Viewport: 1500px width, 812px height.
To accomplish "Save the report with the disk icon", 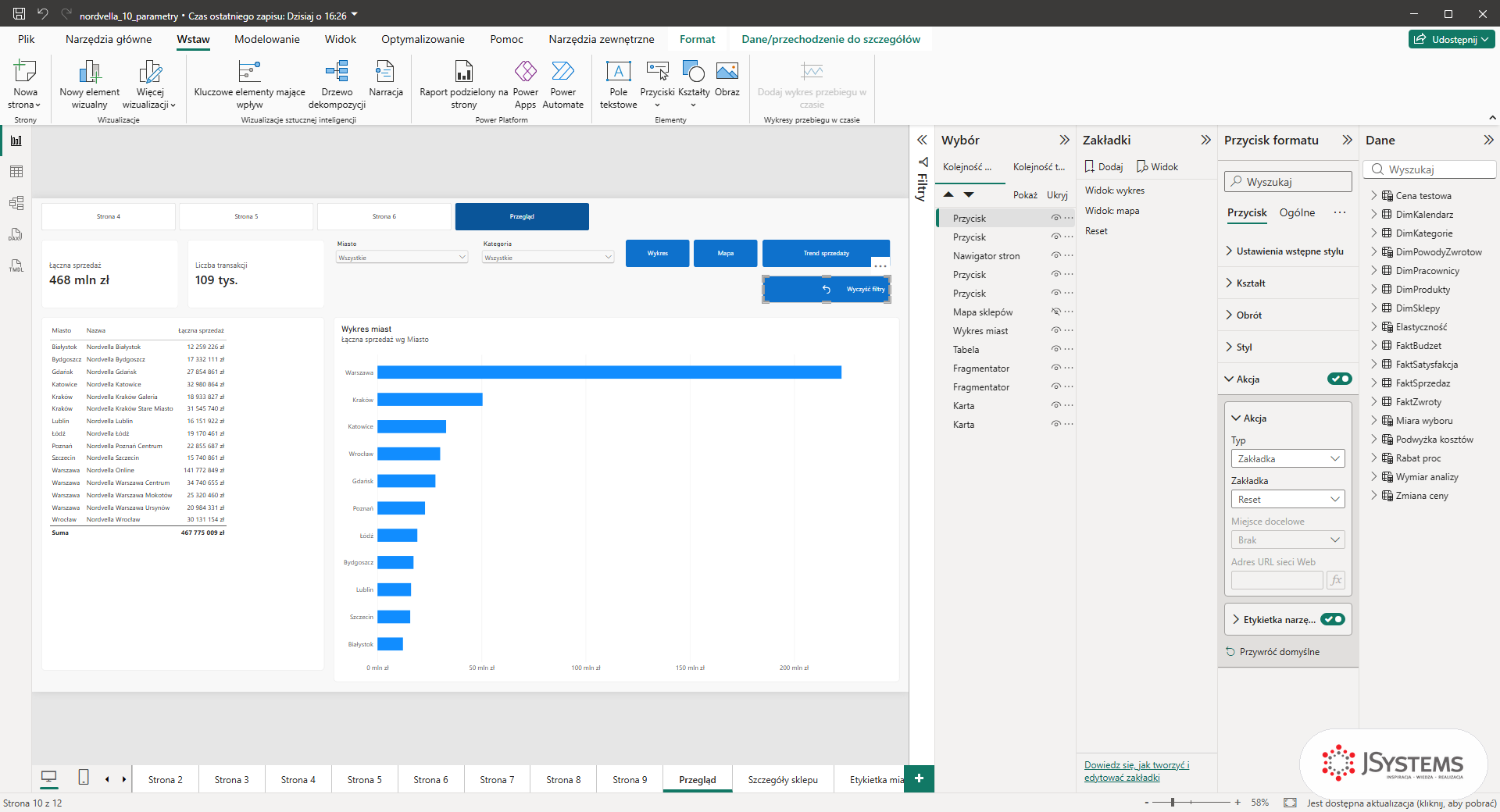I will pyautogui.click(x=19, y=14).
